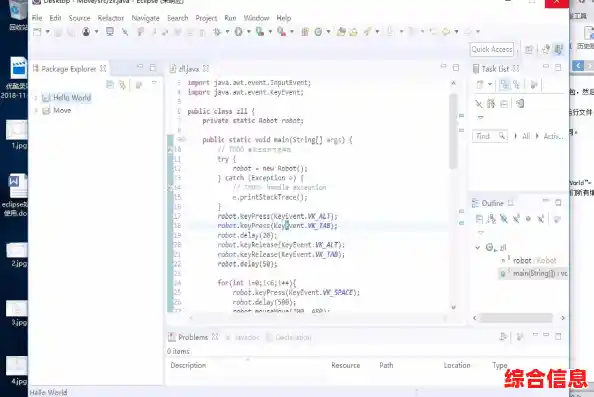Minimize the Package Explorer view
Screen dimensions: 594x397
pyautogui.click(x=140, y=67)
